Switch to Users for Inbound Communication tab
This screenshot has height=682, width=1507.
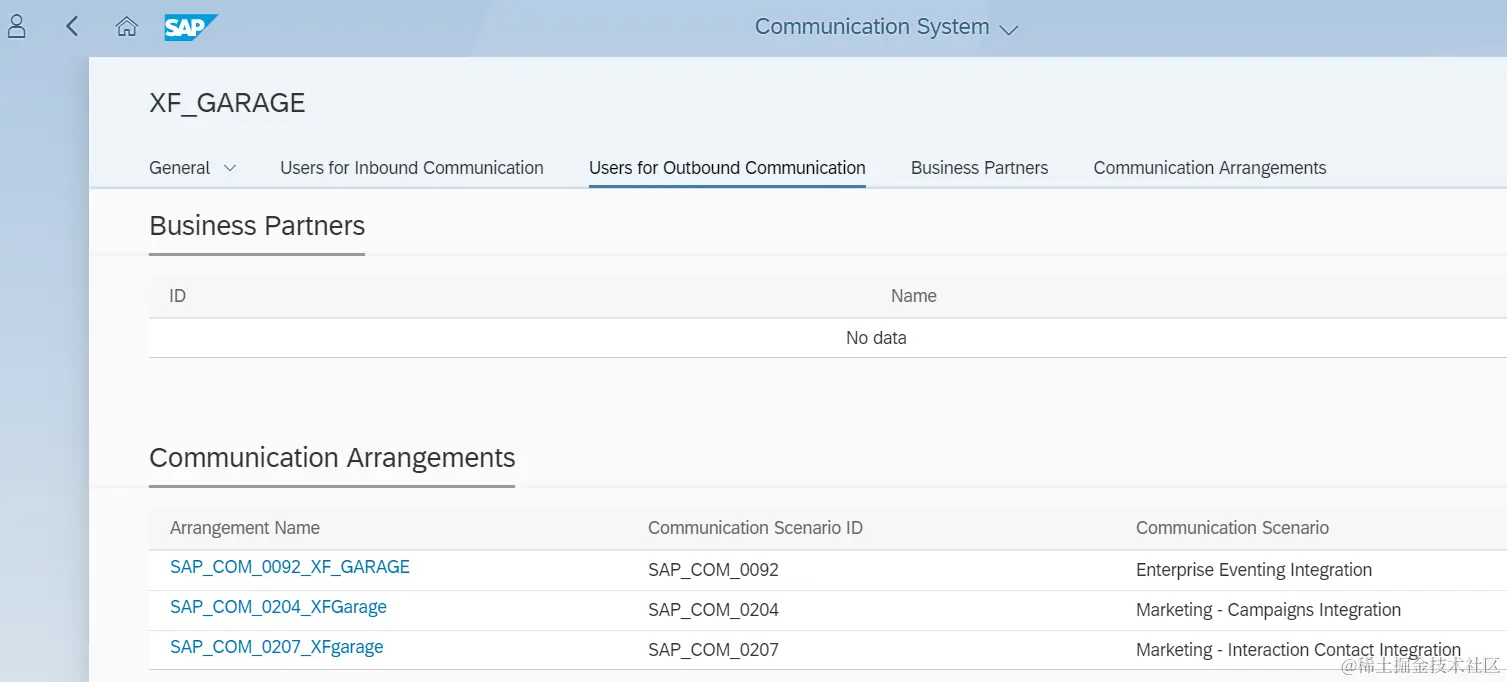click(x=412, y=168)
